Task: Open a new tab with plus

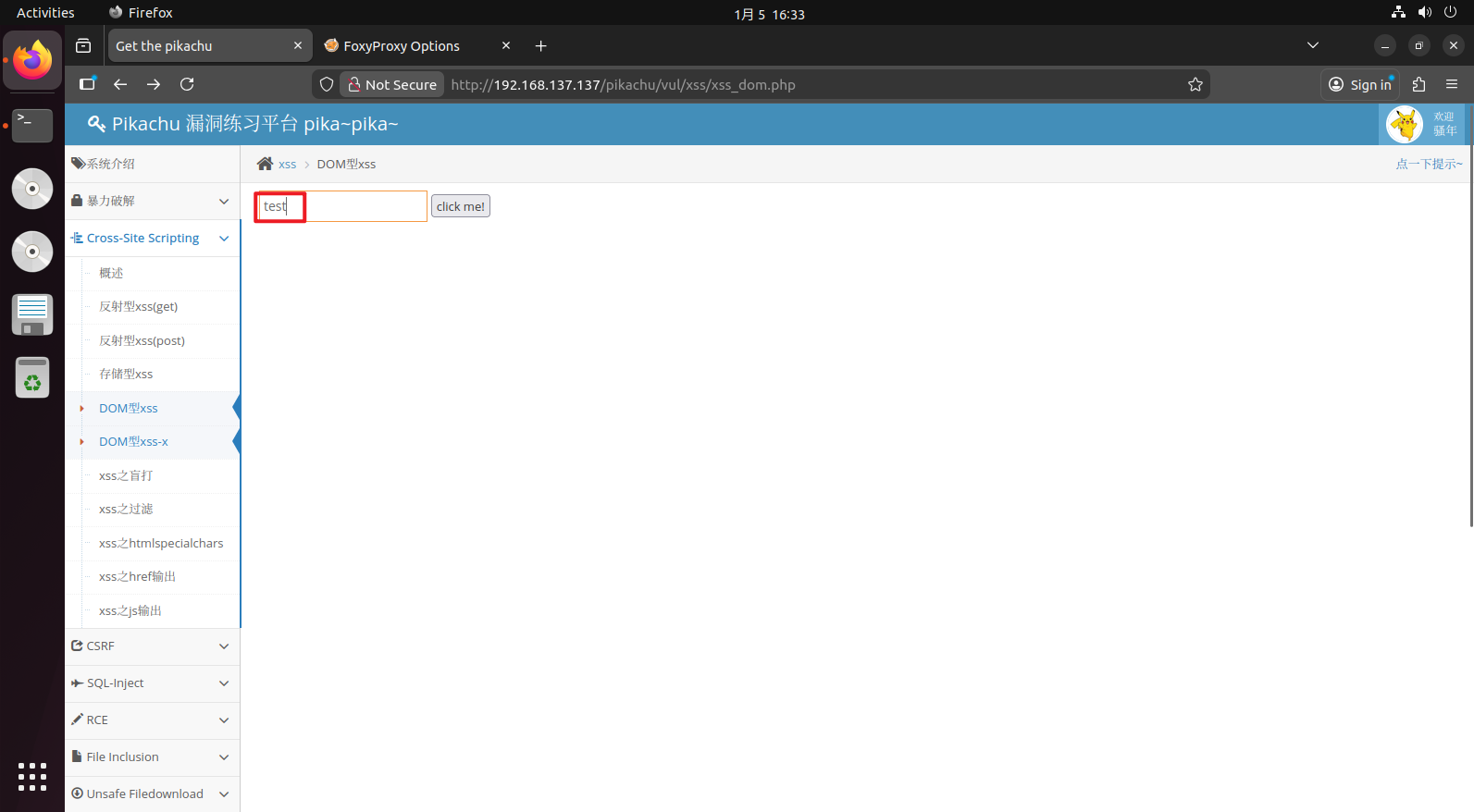Action: coord(541,45)
